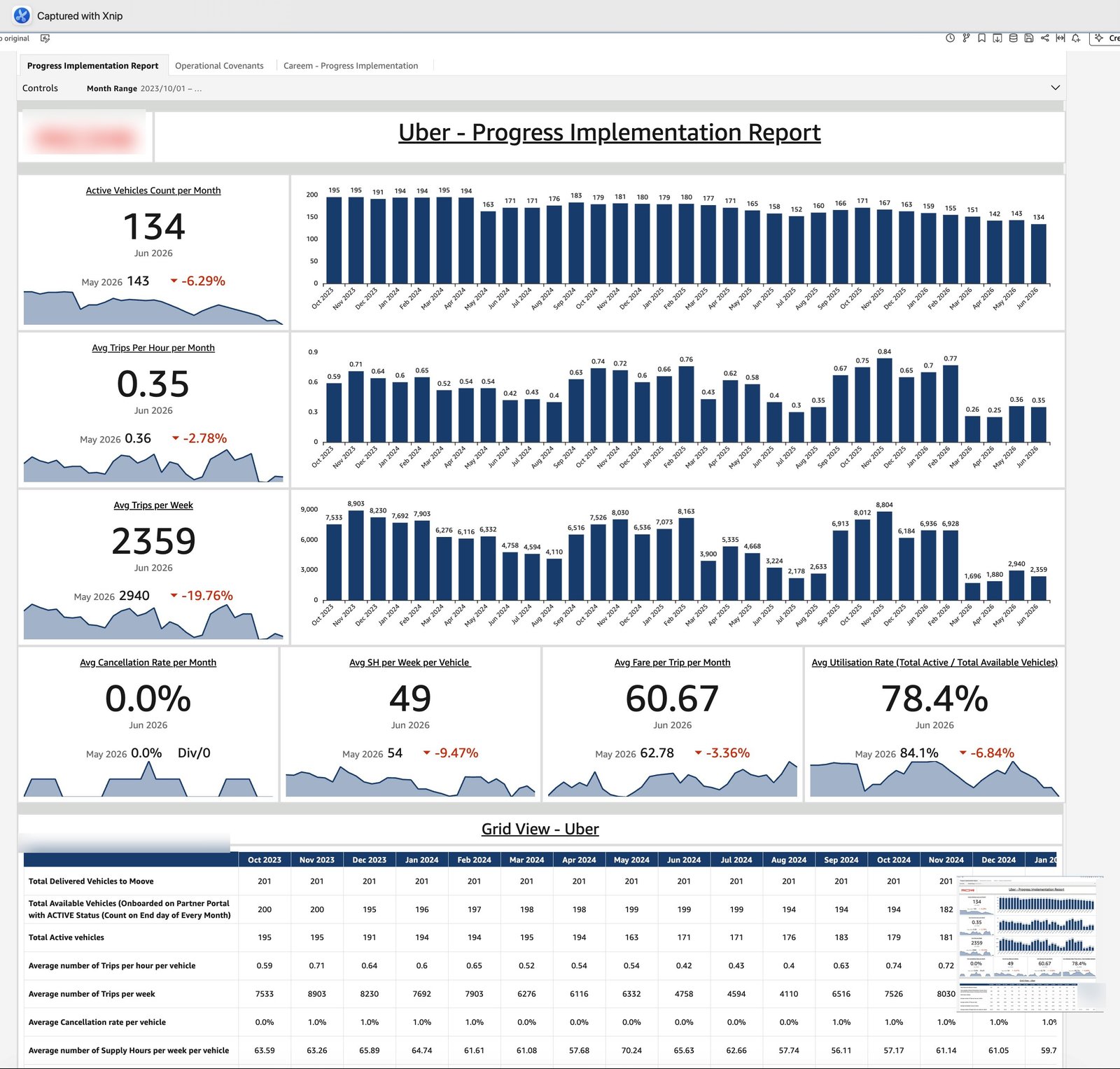
Task: Open bookmarks via the bookmark icon
Action: pos(981,38)
